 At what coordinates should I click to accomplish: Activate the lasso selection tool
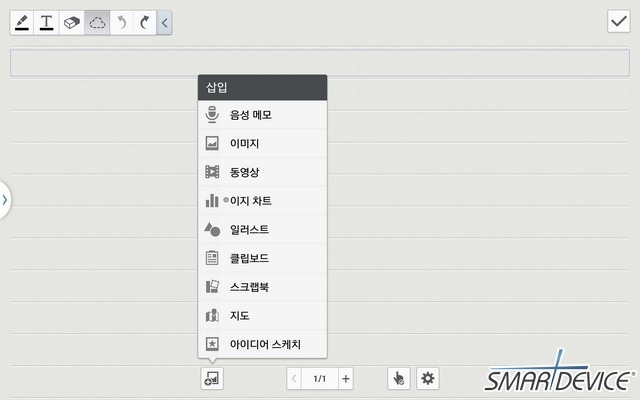pyautogui.click(x=97, y=23)
